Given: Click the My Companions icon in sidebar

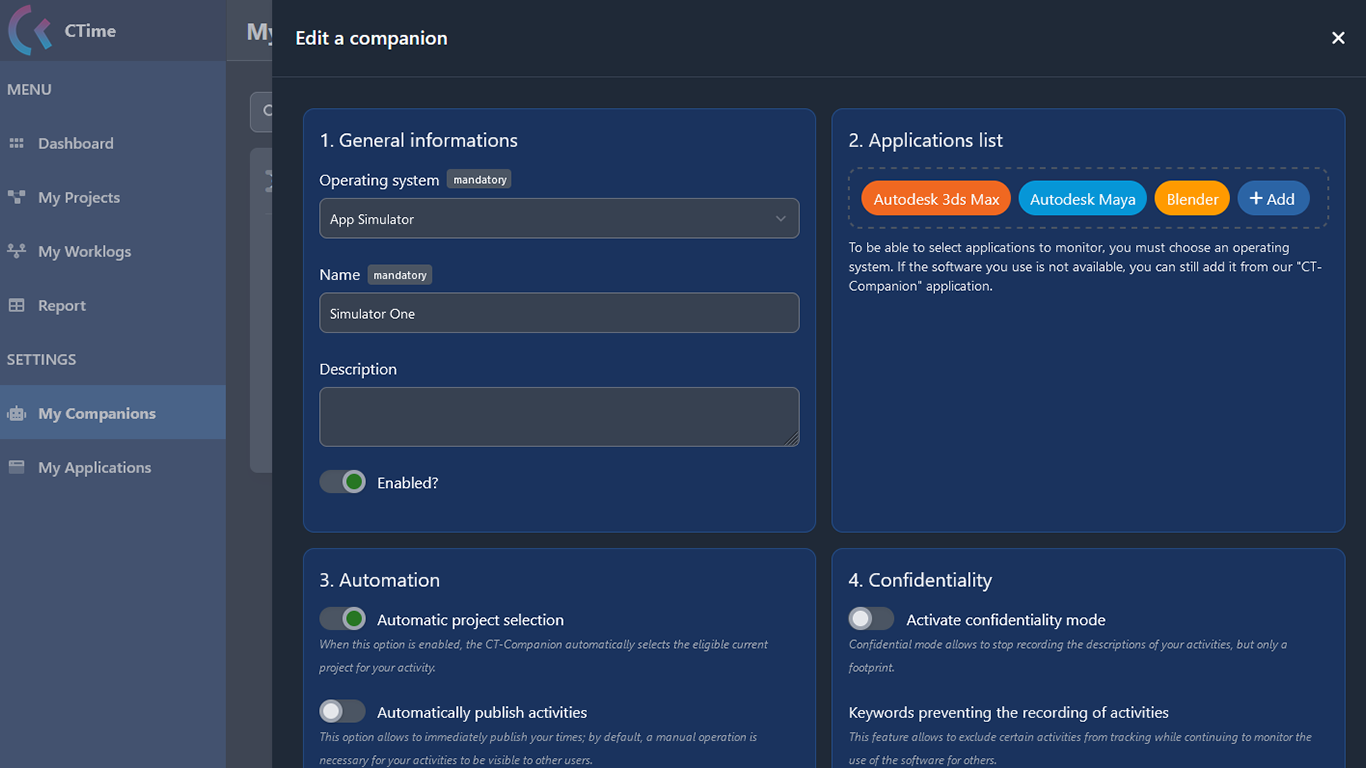Looking at the screenshot, I should click(18, 412).
